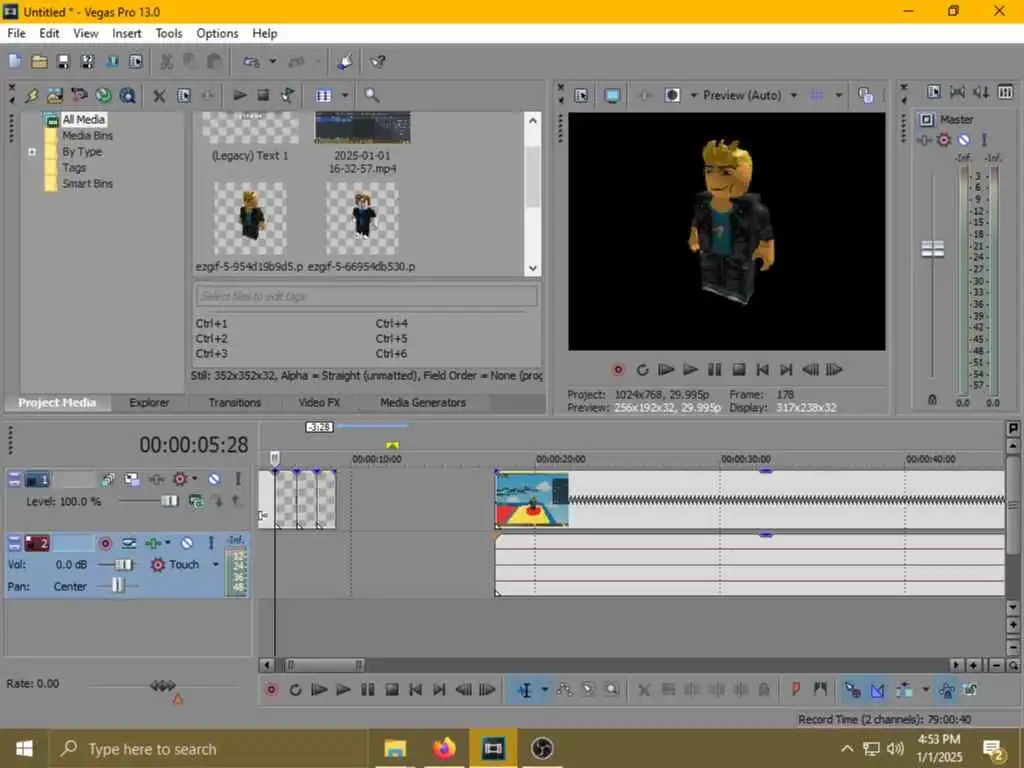1024x768 pixels.
Task: Open the File menu
Action: [x=16, y=33]
